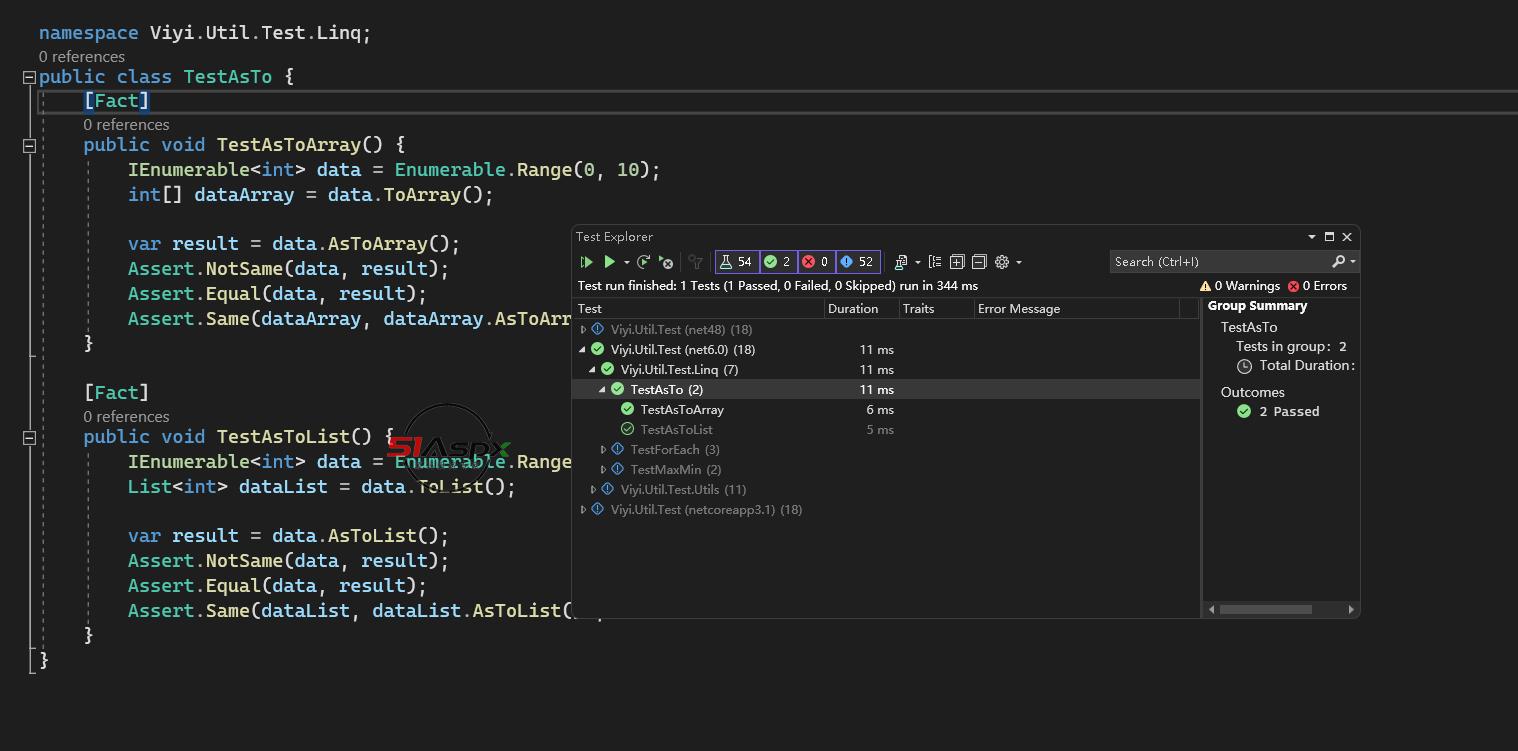Show the 0 Warnings output
The height and width of the screenshot is (751, 1518).
pyautogui.click(x=1240, y=286)
